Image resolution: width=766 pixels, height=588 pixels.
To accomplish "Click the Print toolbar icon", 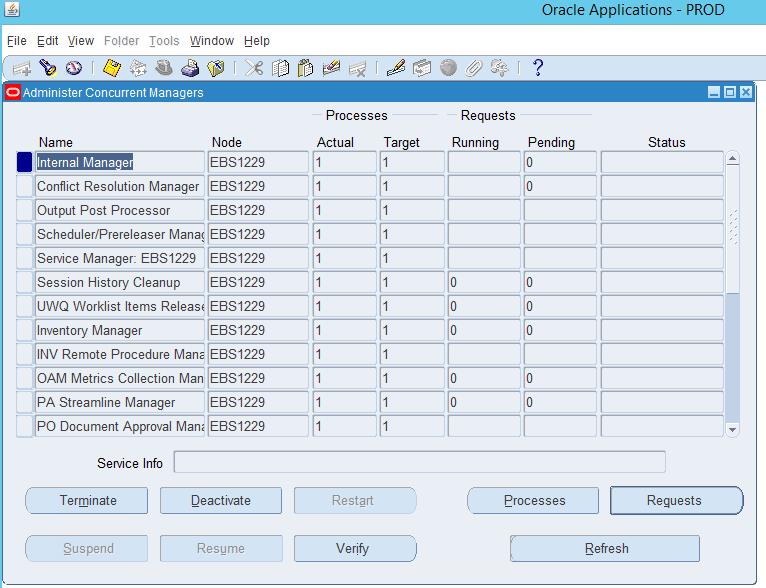I will coord(190,68).
